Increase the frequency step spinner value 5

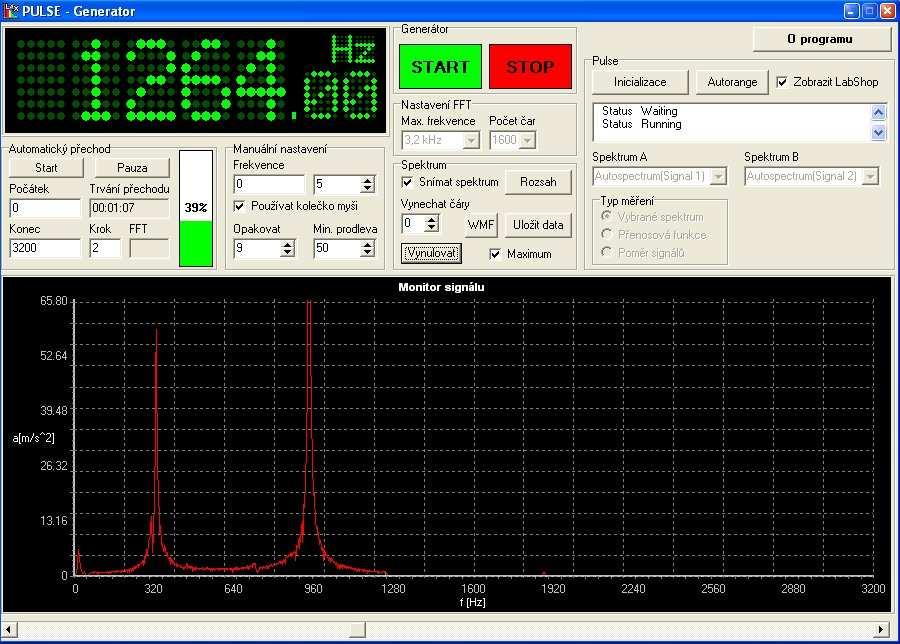[368, 180]
